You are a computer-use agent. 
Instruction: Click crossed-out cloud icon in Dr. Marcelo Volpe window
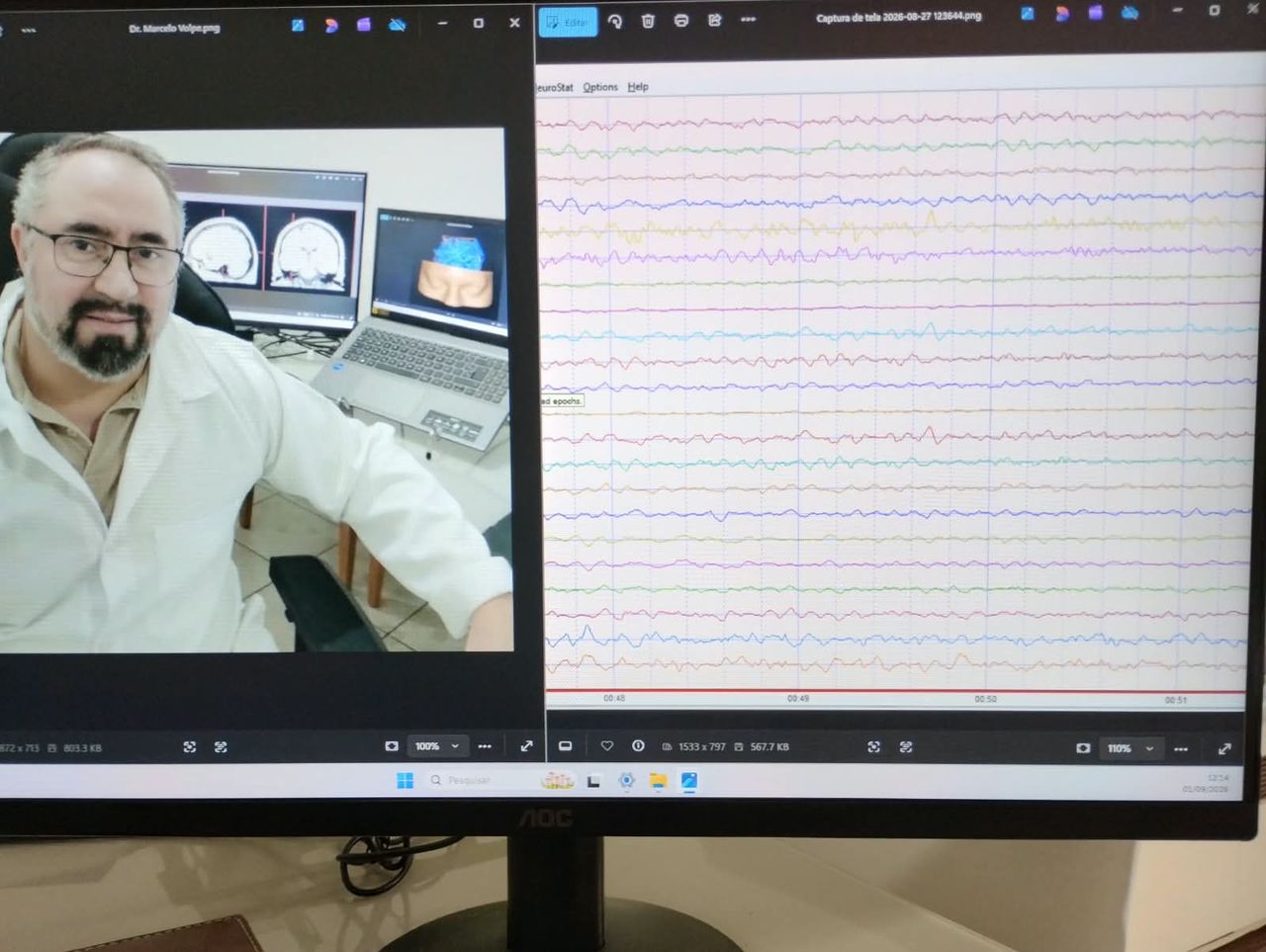[x=397, y=24]
